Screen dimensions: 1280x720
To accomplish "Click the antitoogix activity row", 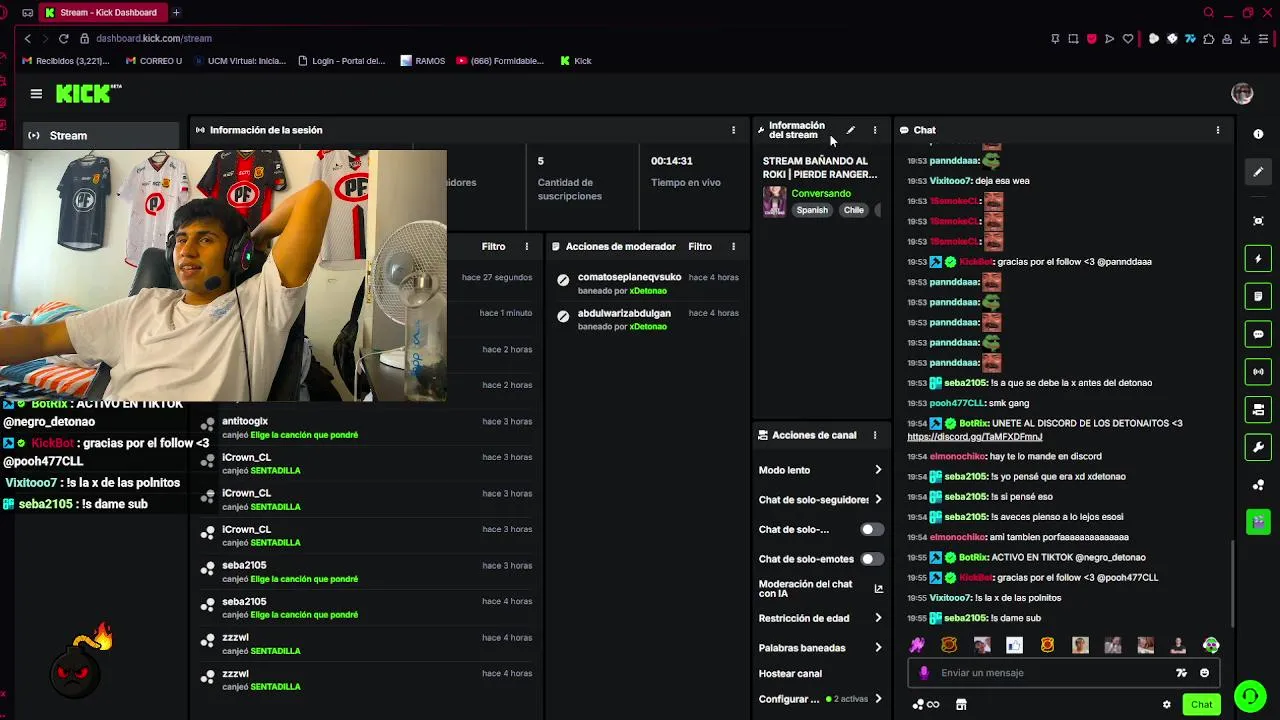I will 367,427.
